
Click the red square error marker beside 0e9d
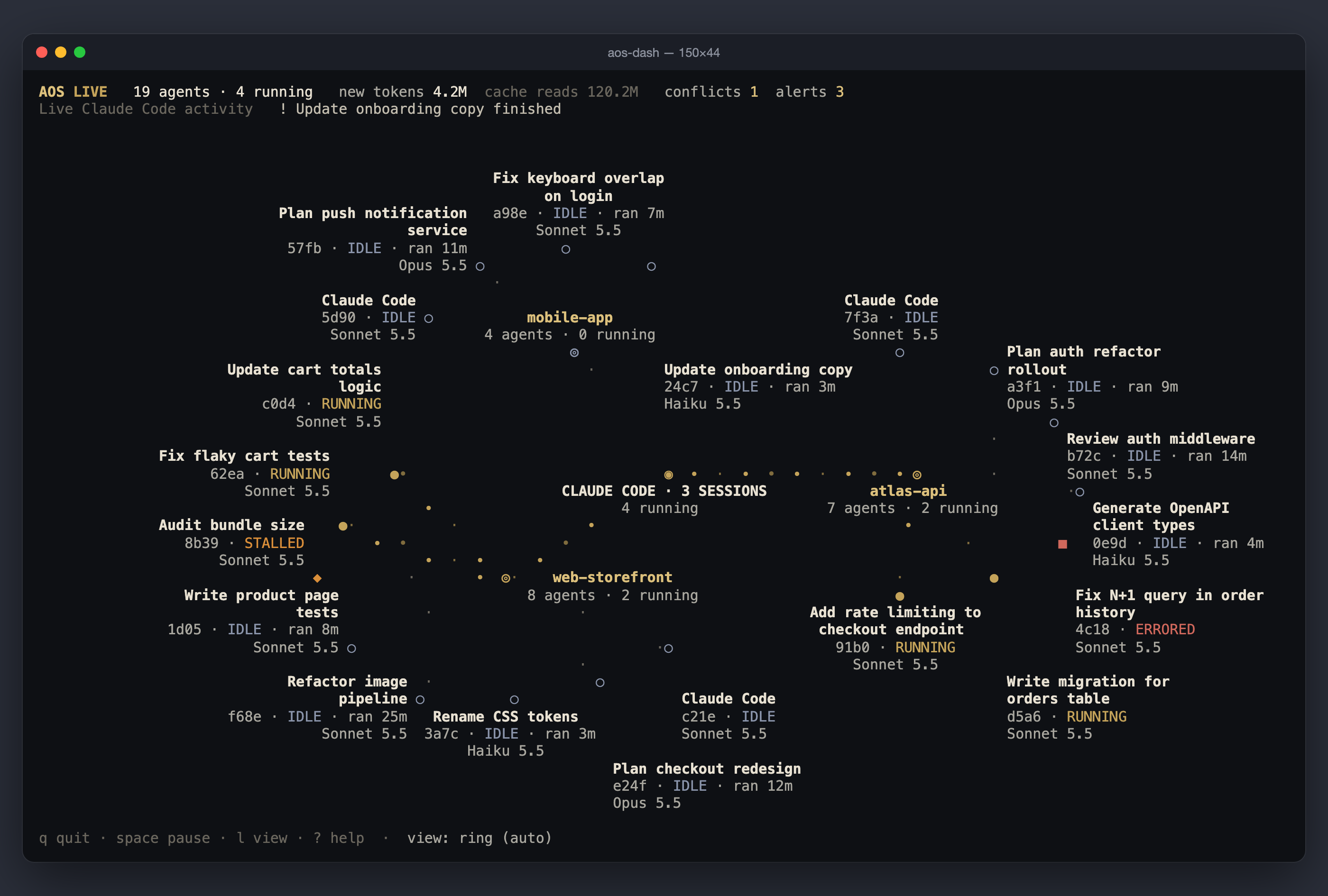(1062, 544)
